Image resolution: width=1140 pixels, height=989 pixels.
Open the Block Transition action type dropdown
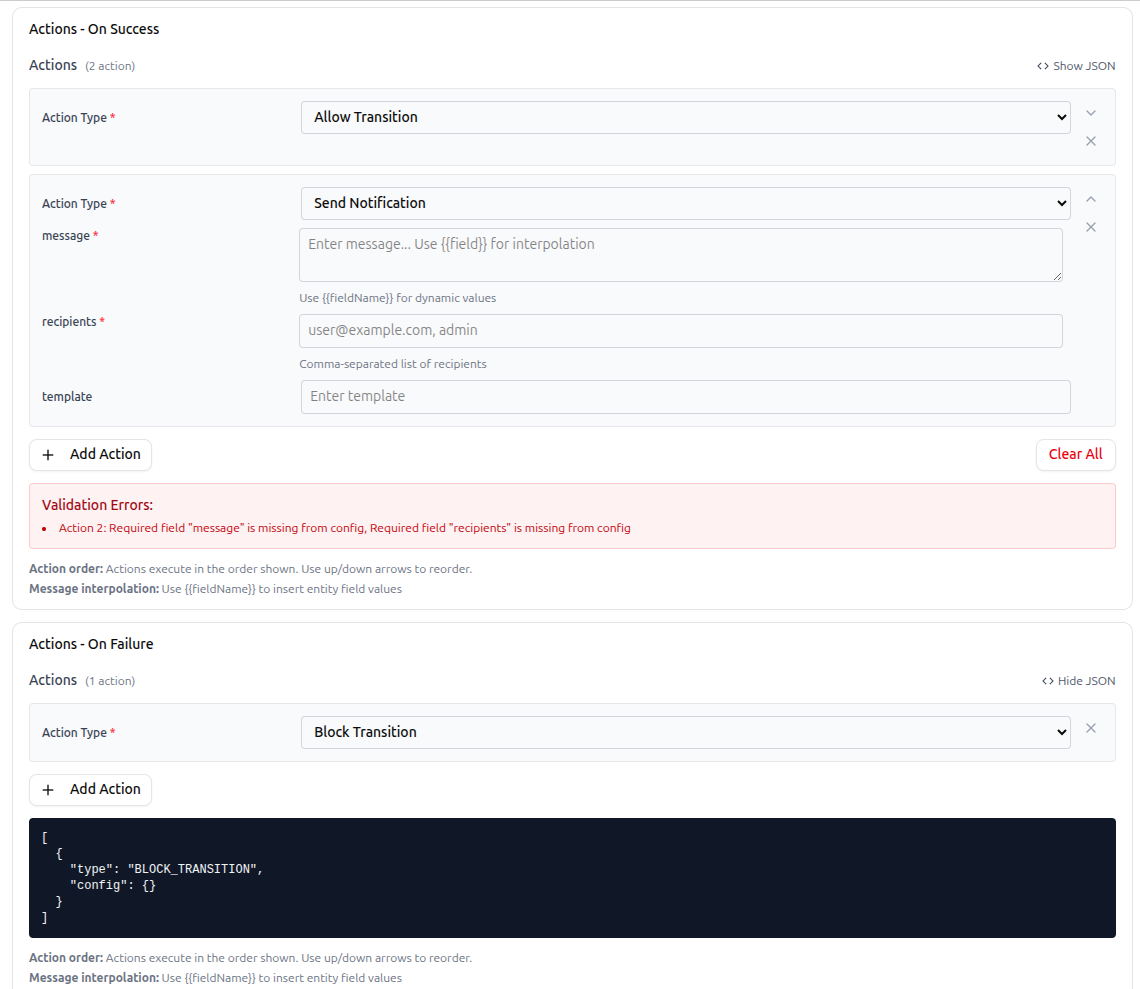(686, 732)
